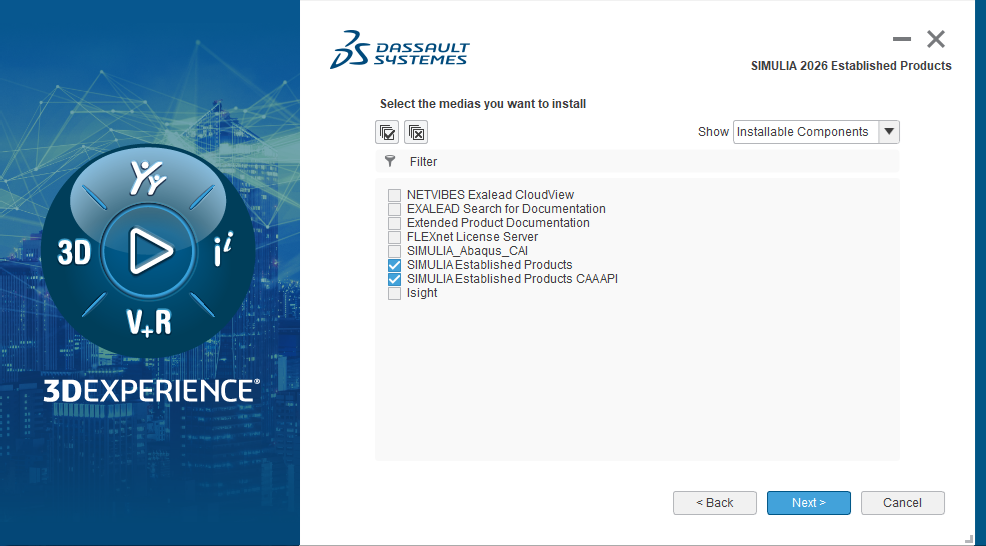The width and height of the screenshot is (986, 546).
Task: Tick the FLEXnet License Server checkbox
Action: pyautogui.click(x=395, y=237)
